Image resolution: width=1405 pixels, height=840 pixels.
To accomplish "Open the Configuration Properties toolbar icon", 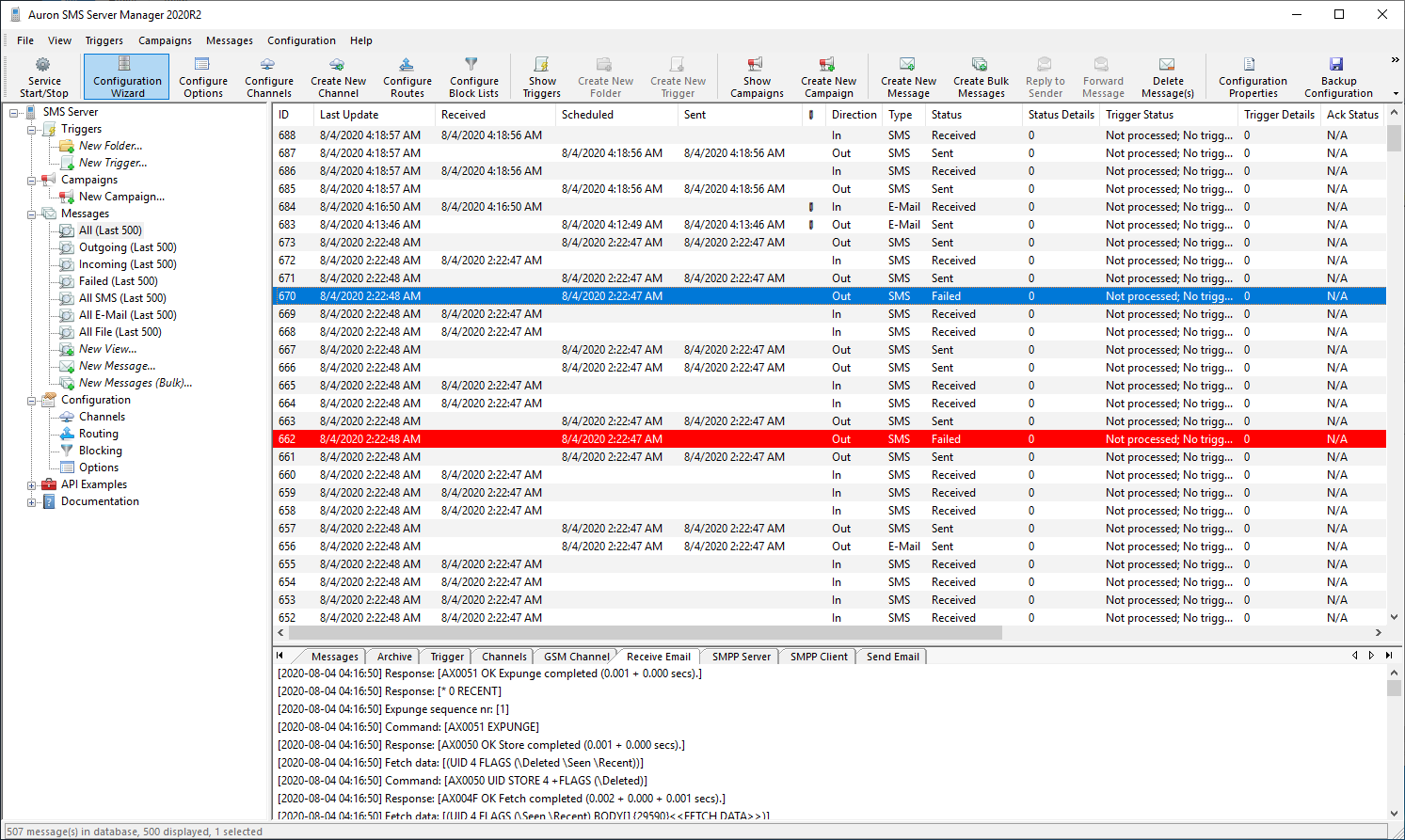I will click(1251, 65).
